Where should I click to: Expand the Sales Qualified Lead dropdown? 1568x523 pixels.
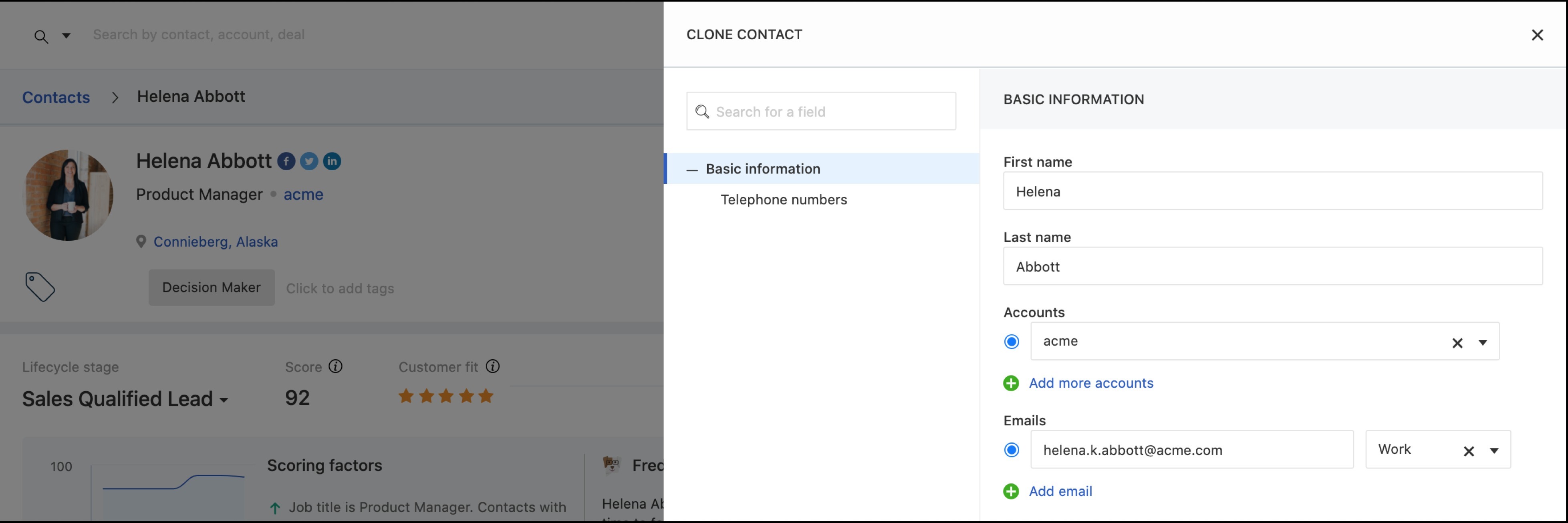(224, 400)
